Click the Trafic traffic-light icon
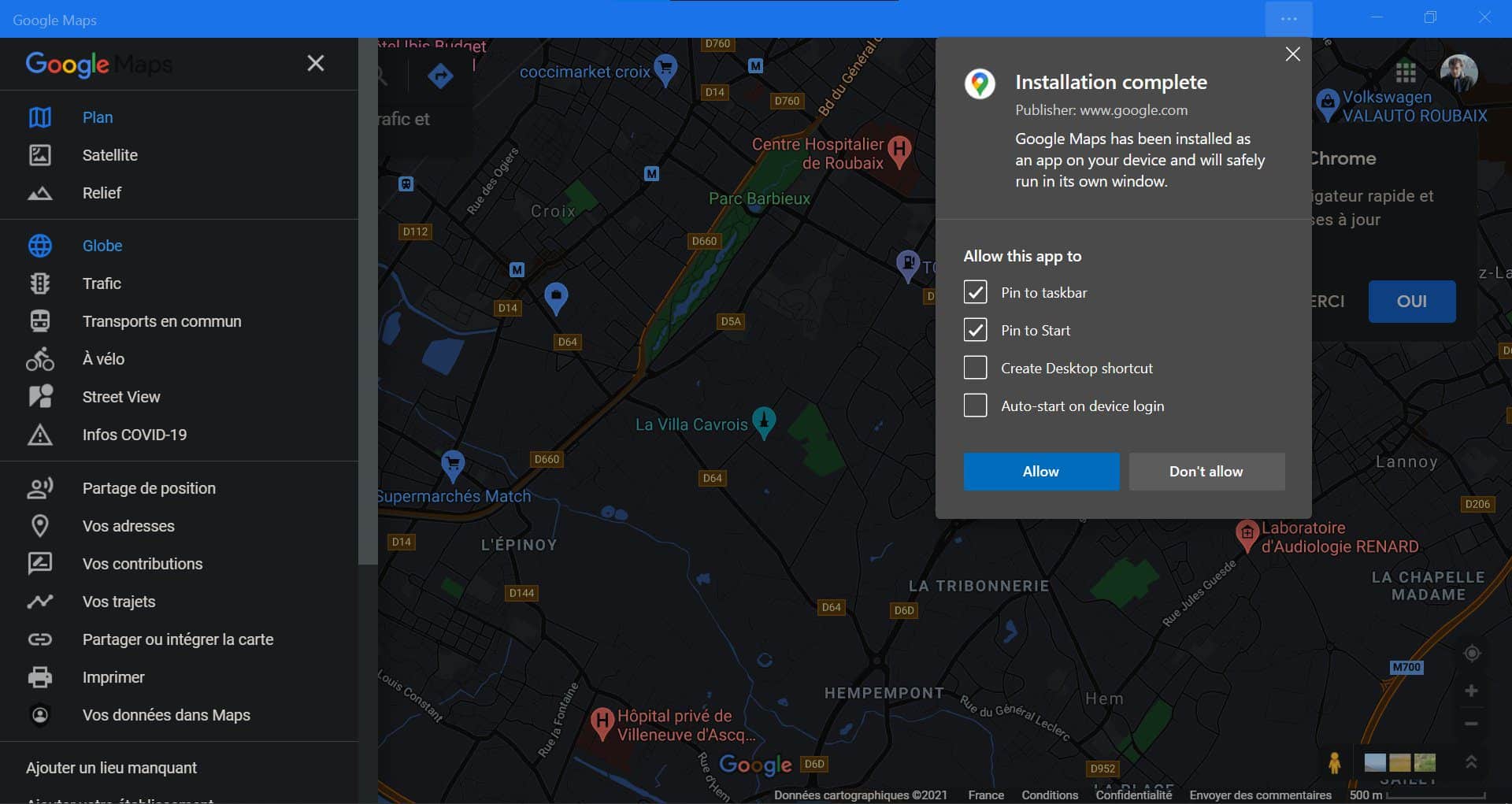This screenshot has width=1512, height=804. [40, 283]
